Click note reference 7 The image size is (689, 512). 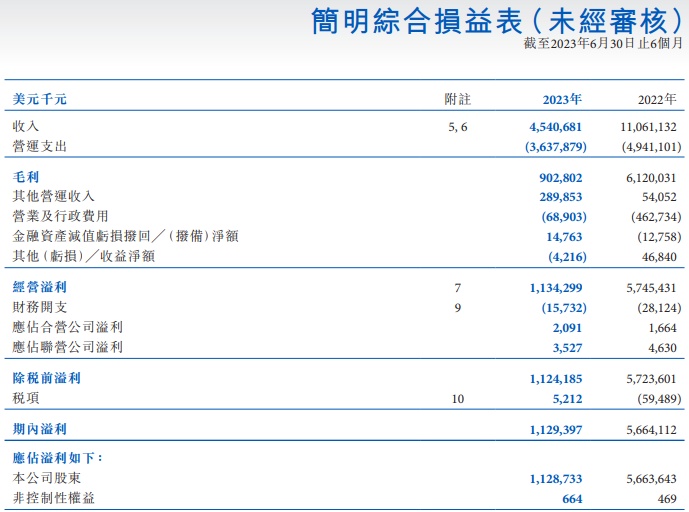click(458, 288)
